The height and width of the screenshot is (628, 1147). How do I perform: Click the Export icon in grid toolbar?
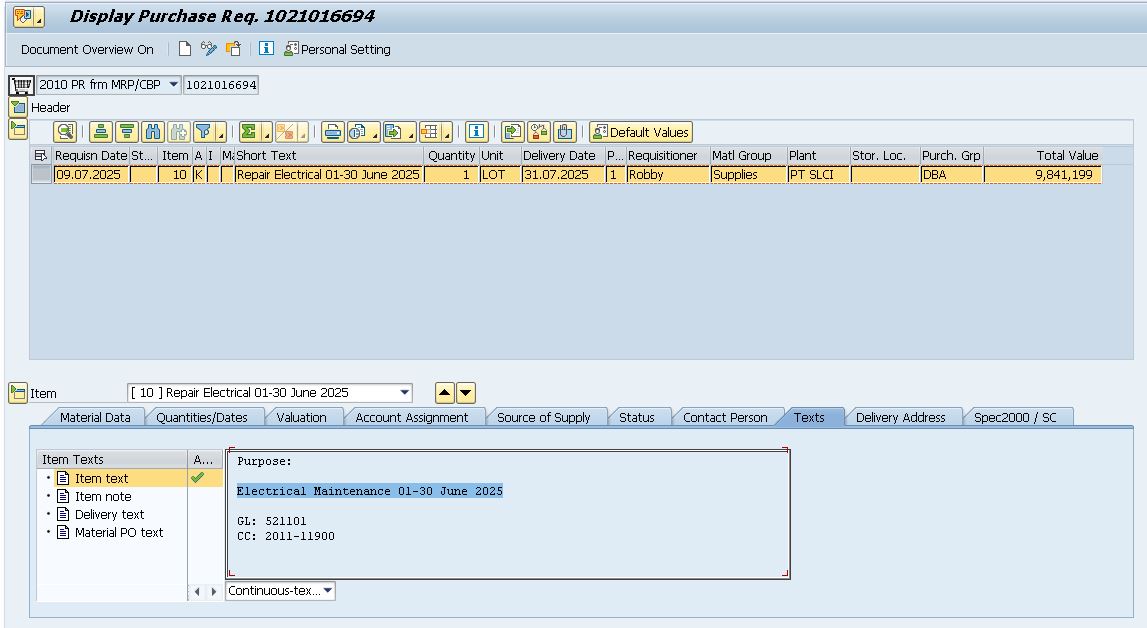coord(394,132)
